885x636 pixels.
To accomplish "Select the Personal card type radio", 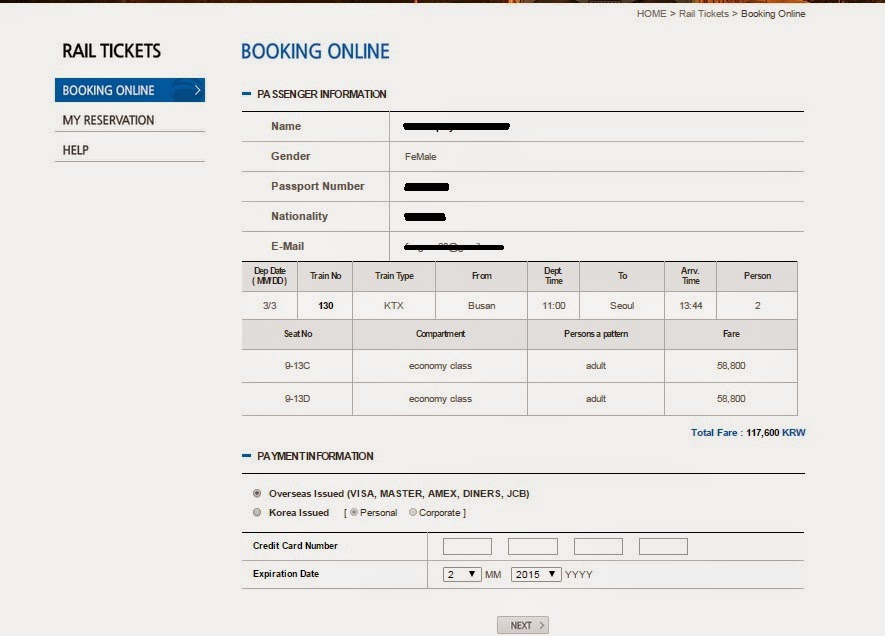I will [x=354, y=513].
